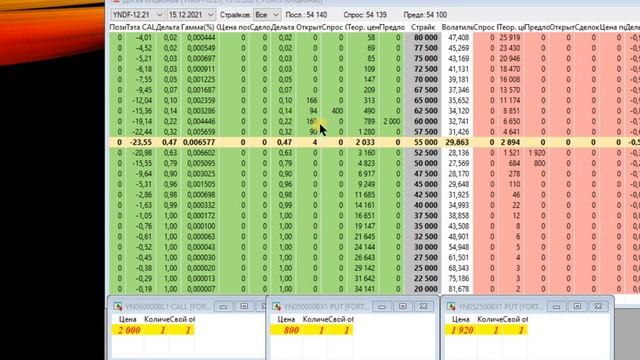Click the icon of the YN052500BX1 PUT window
Screen dimensions: 640x360
click(x=451, y=306)
